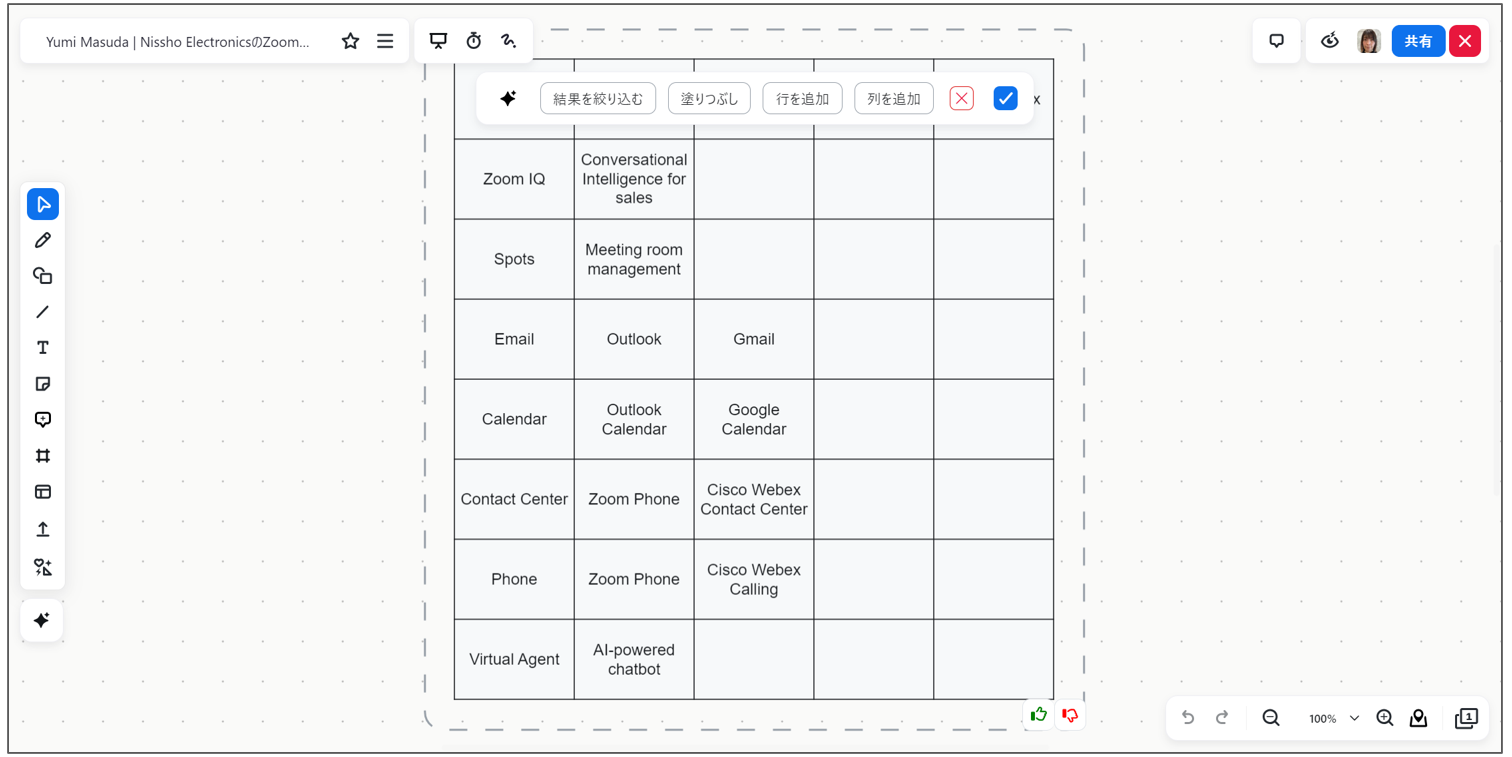Image resolution: width=1512 pixels, height=757 pixels.
Task: Undo the last action
Action: pyautogui.click(x=1188, y=718)
